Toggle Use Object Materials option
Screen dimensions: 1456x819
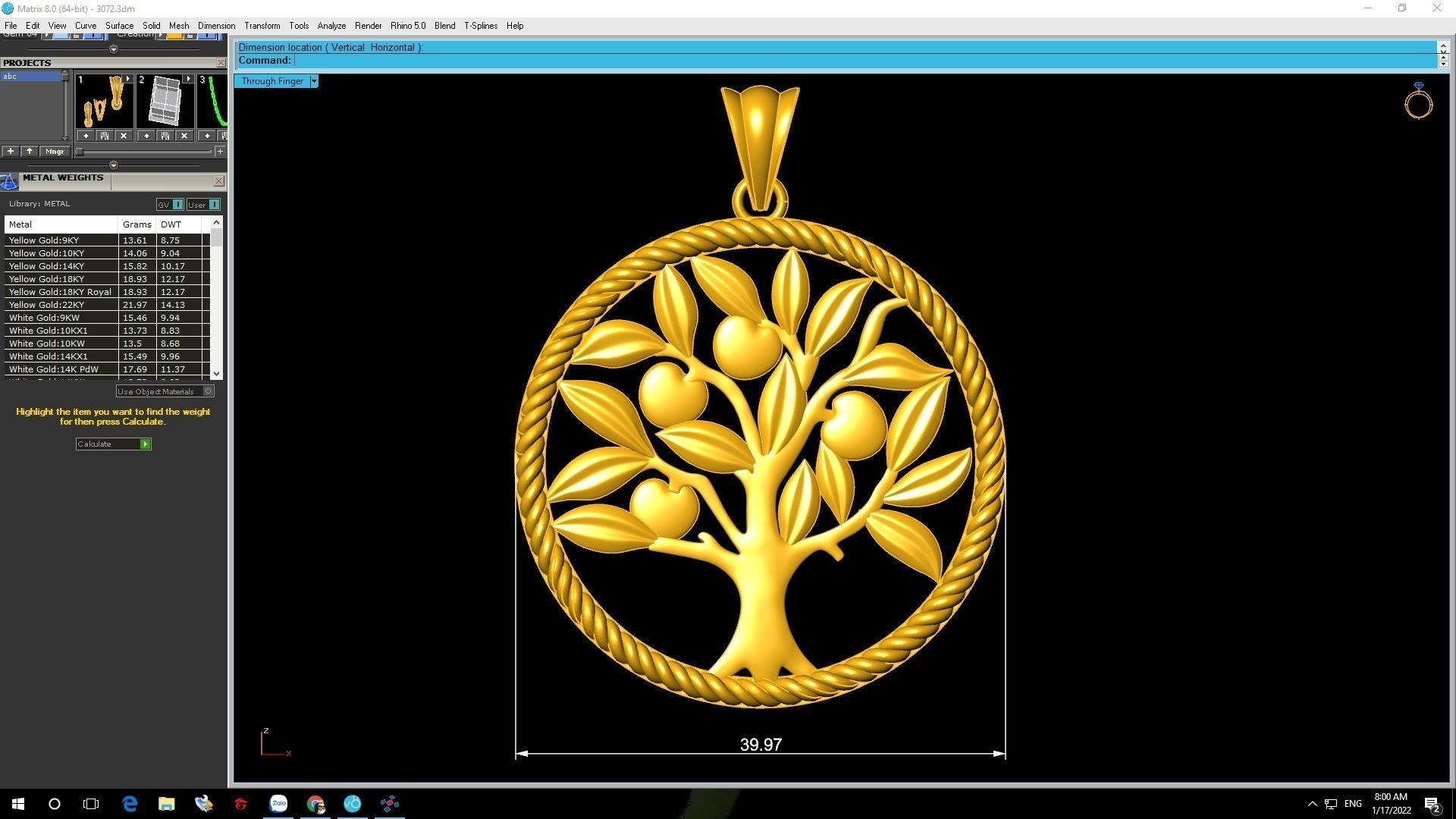[165, 391]
